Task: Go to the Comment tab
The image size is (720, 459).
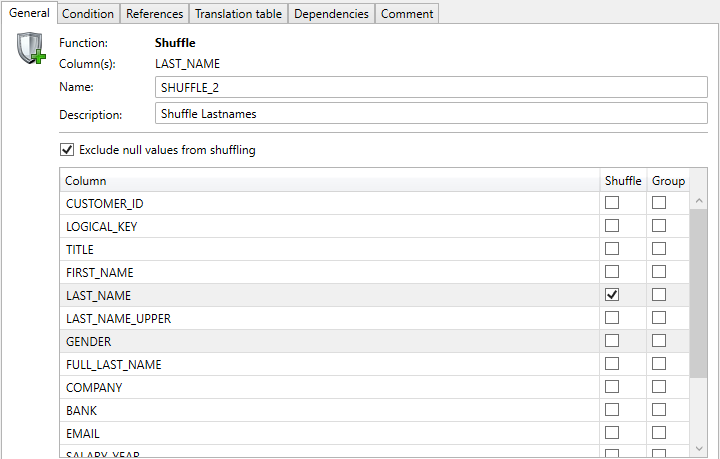Action: [407, 13]
